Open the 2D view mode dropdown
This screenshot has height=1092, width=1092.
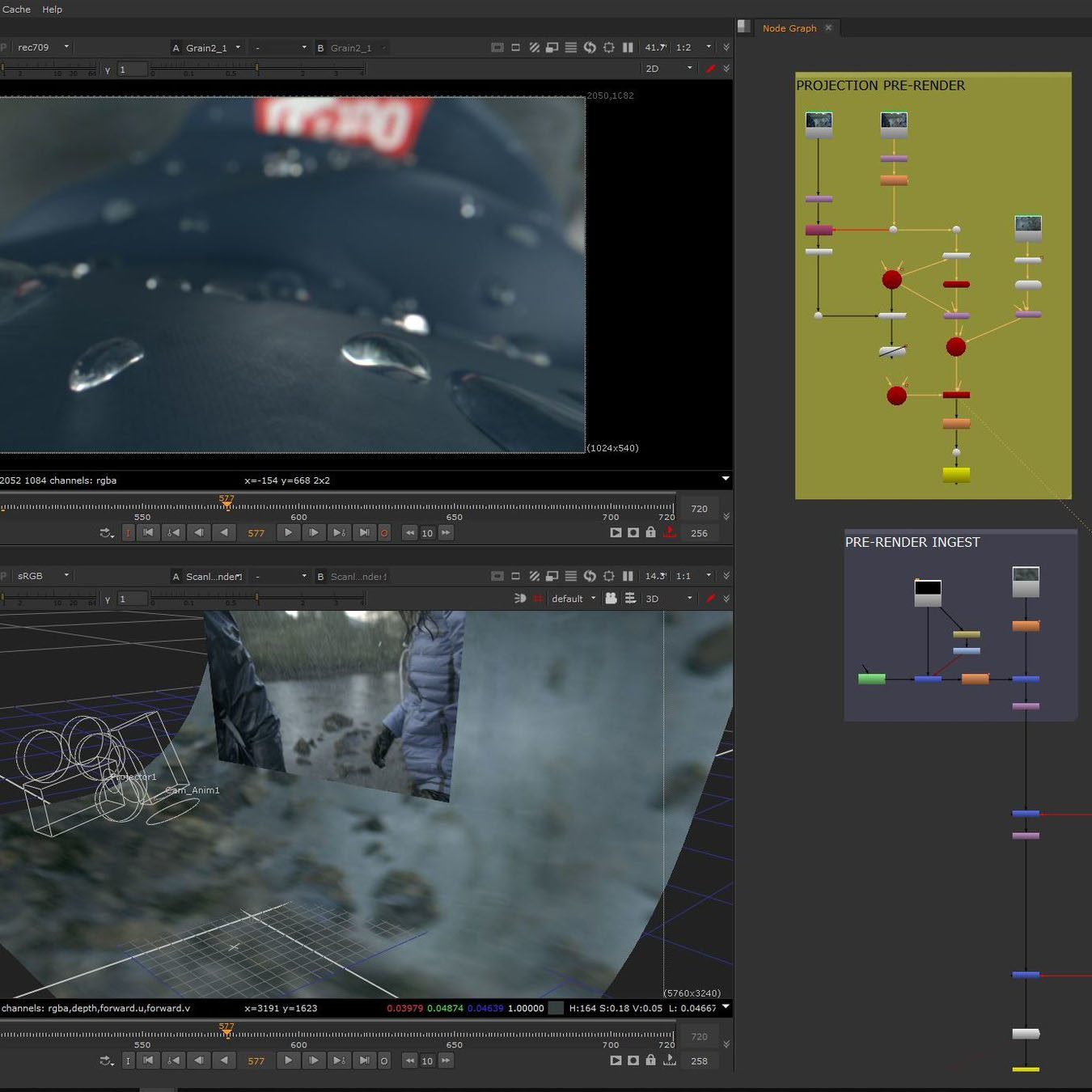[668, 69]
